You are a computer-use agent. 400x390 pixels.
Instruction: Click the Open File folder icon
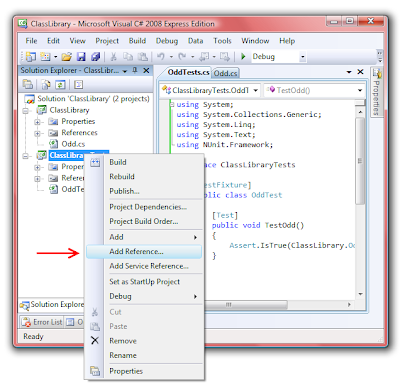click(66, 57)
